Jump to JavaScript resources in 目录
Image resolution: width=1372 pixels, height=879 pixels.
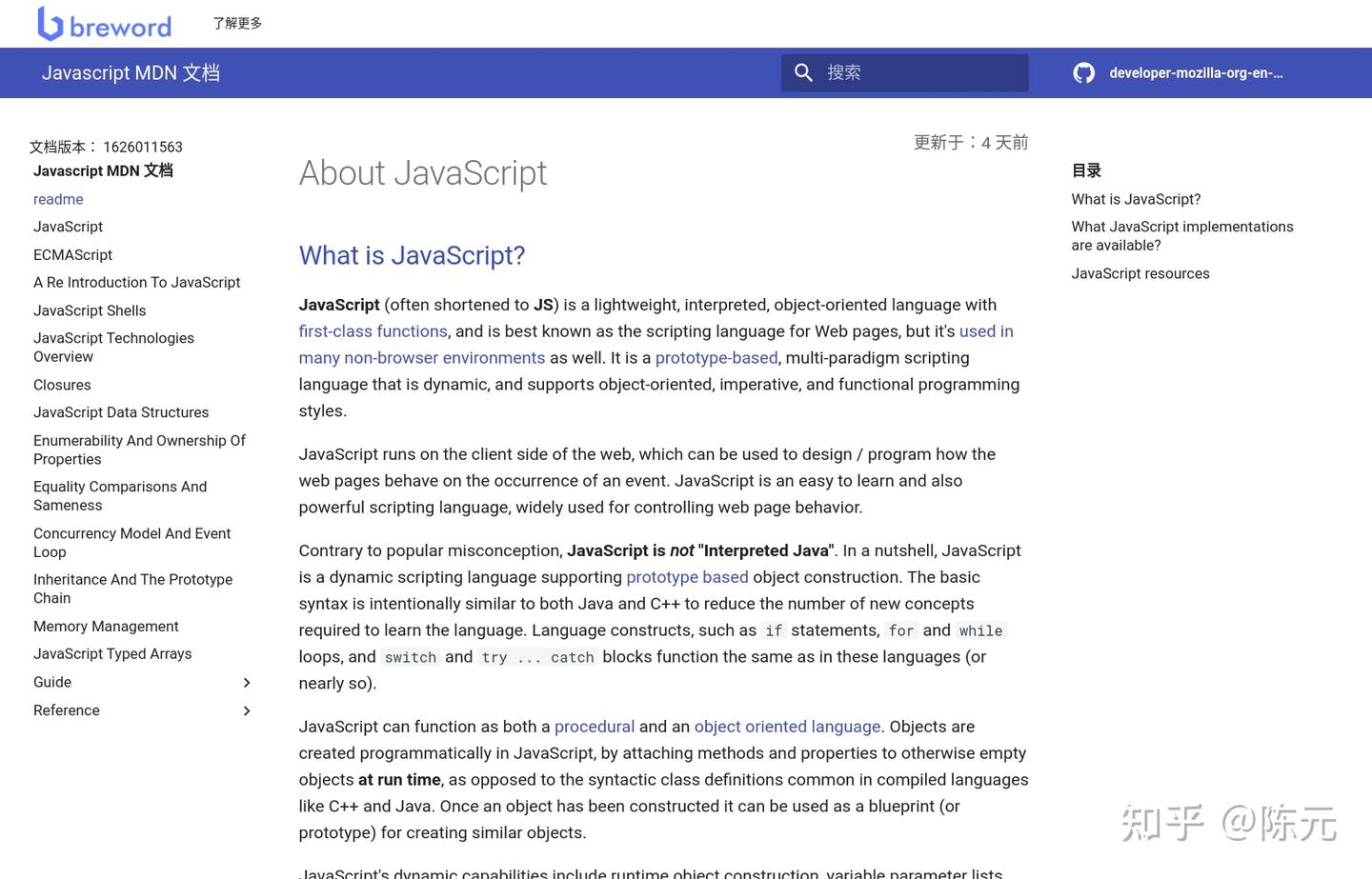pyautogui.click(x=1140, y=273)
